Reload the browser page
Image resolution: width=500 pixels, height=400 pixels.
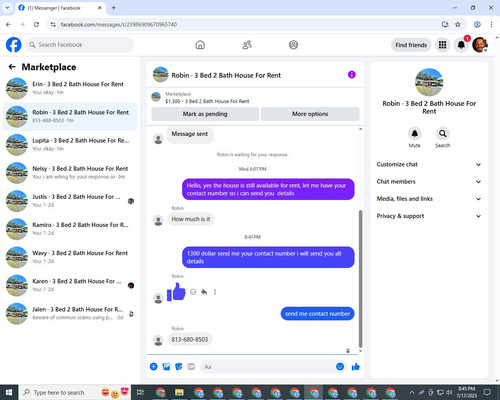(x=36, y=24)
